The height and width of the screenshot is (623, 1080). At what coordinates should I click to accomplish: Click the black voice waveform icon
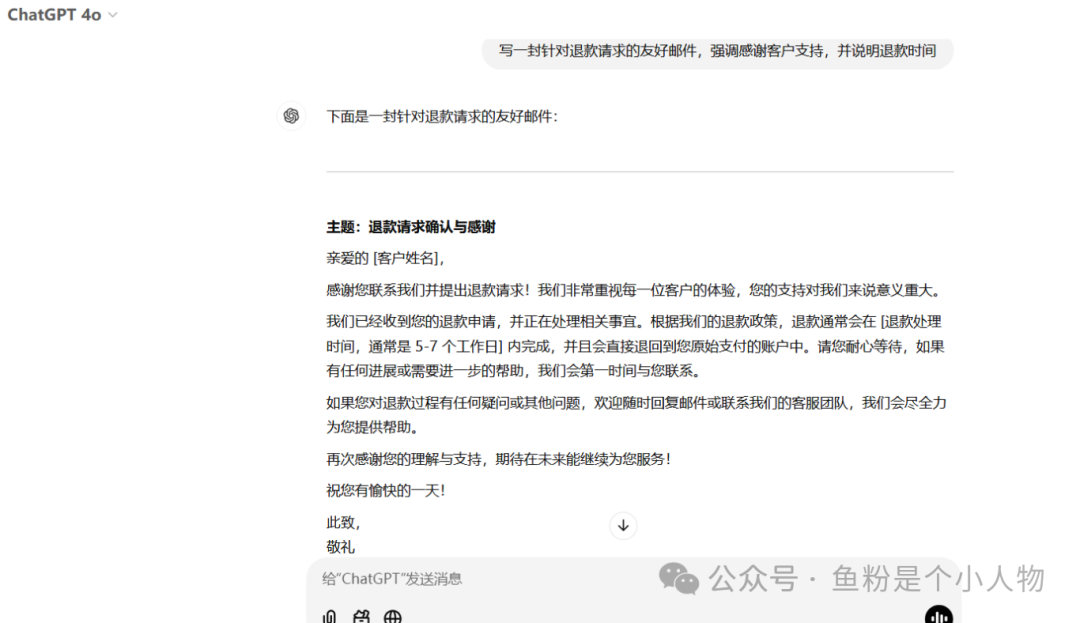(938, 616)
